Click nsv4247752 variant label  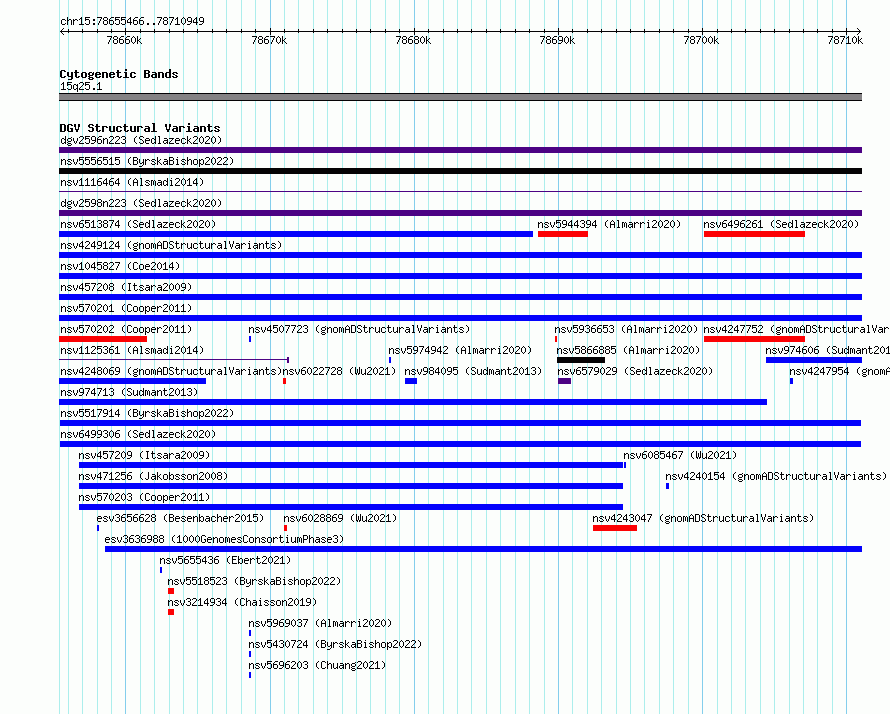(x=796, y=329)
